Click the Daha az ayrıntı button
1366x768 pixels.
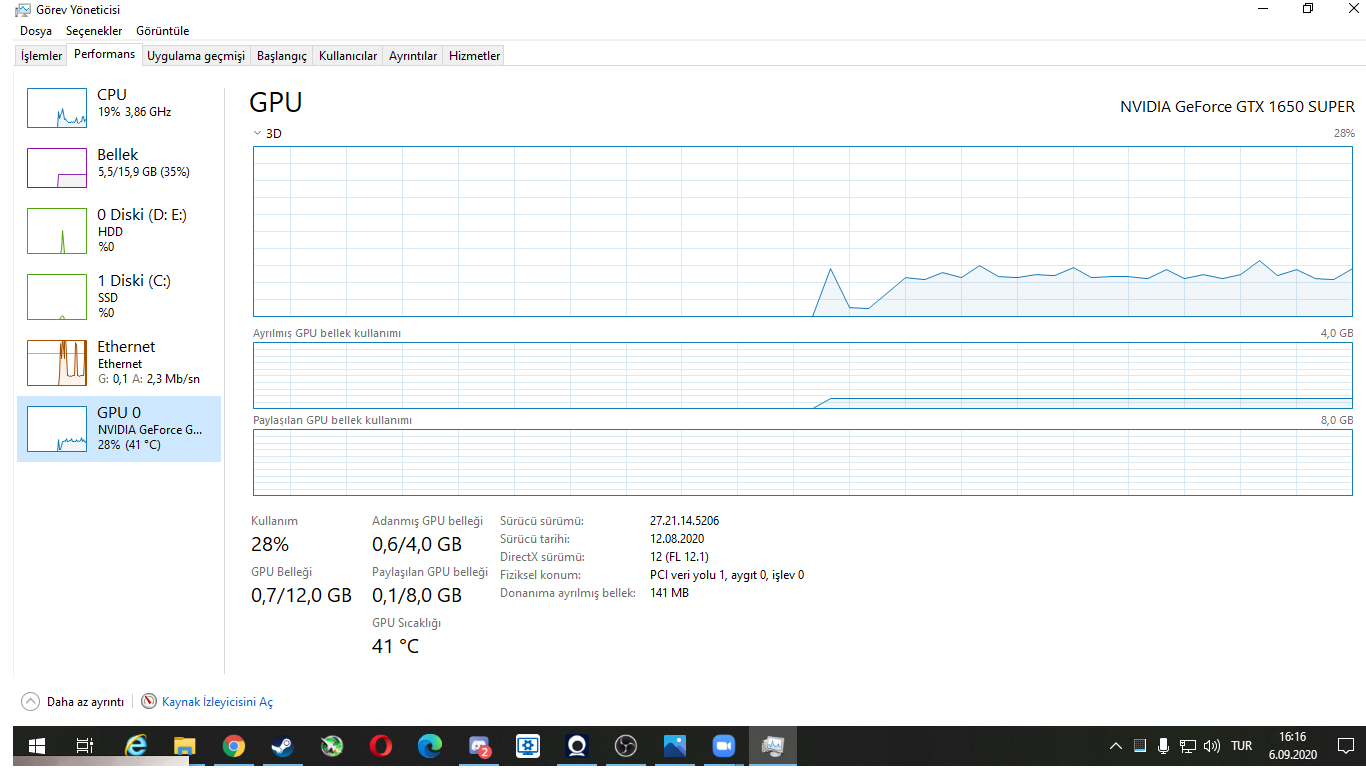coord(73,702)
